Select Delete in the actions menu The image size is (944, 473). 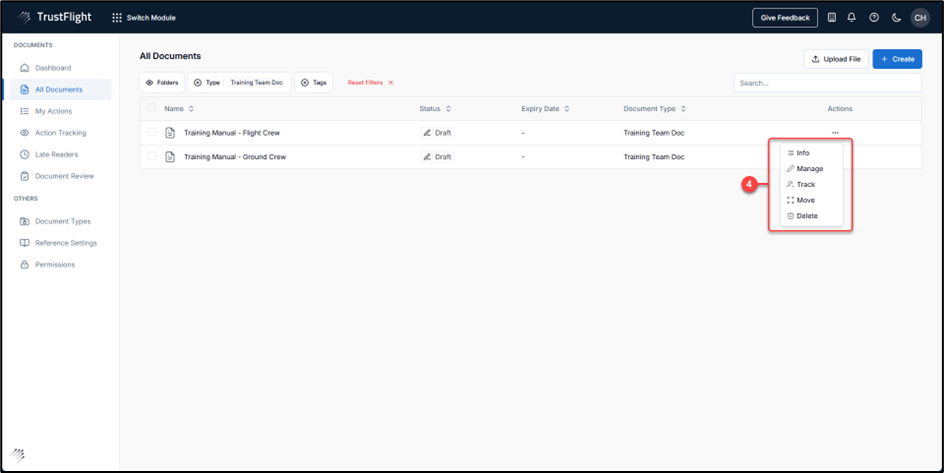pyautogui.click(x=806, y=216)
